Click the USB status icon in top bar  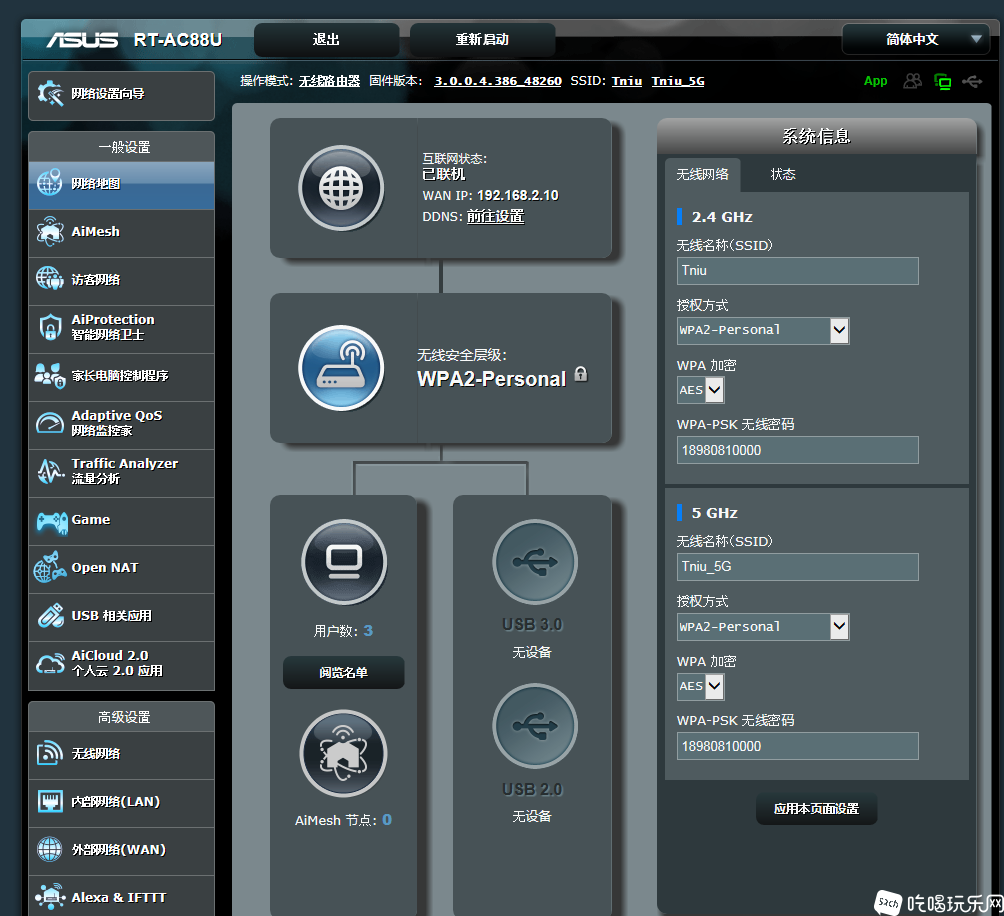tap(972, 81)
